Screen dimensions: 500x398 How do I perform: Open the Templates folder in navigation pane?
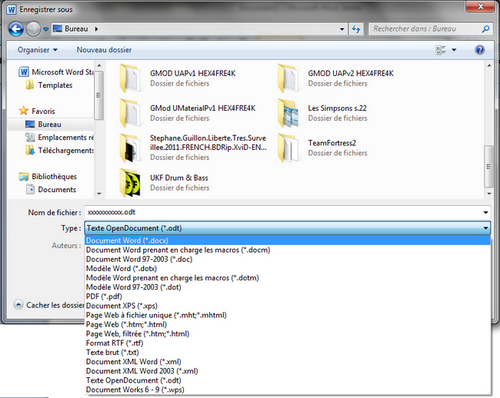[49, 85]
